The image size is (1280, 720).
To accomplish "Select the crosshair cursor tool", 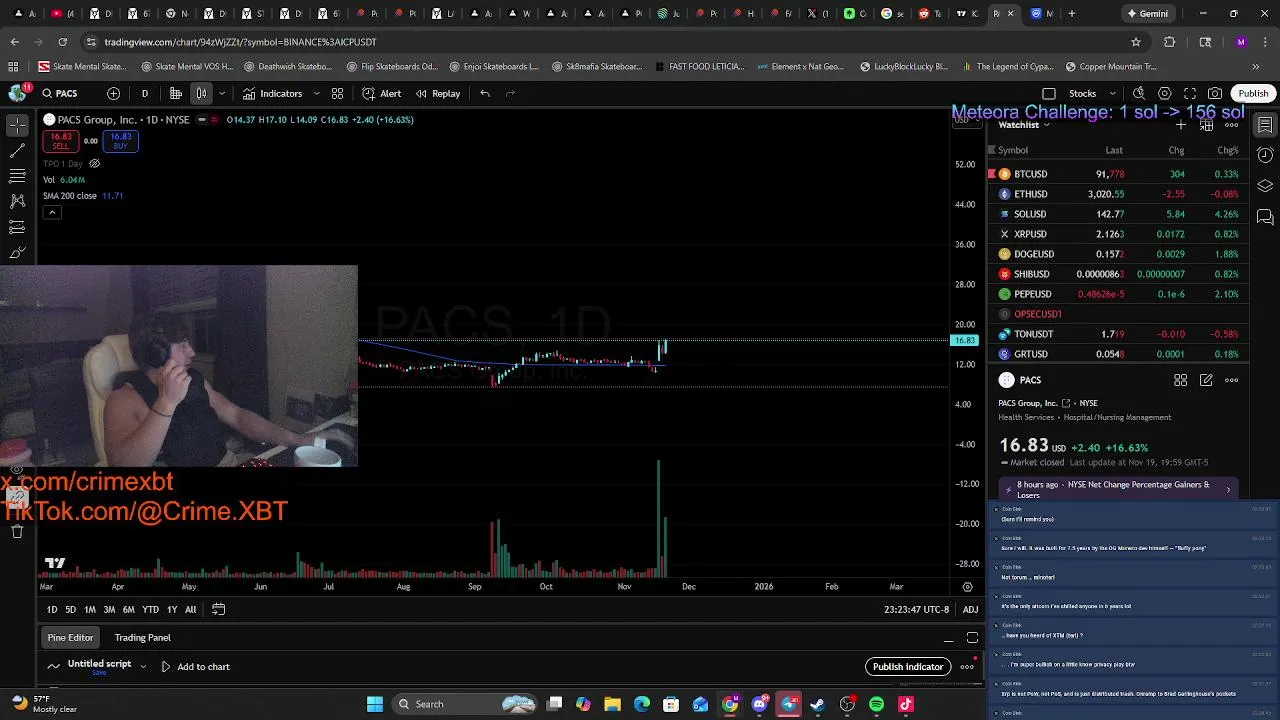I will pos(17,125).
